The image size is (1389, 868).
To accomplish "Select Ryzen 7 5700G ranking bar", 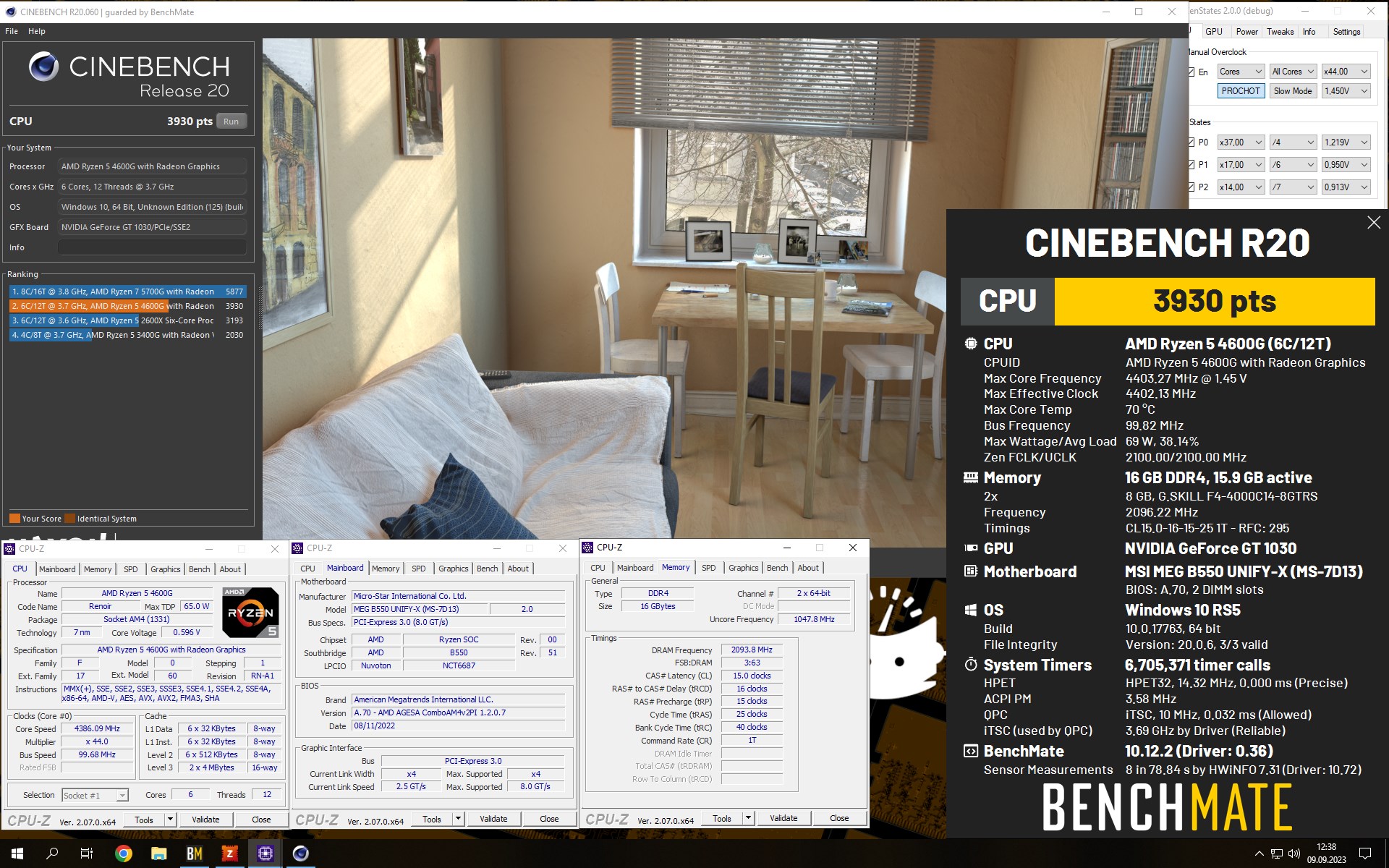I will 127,292.
